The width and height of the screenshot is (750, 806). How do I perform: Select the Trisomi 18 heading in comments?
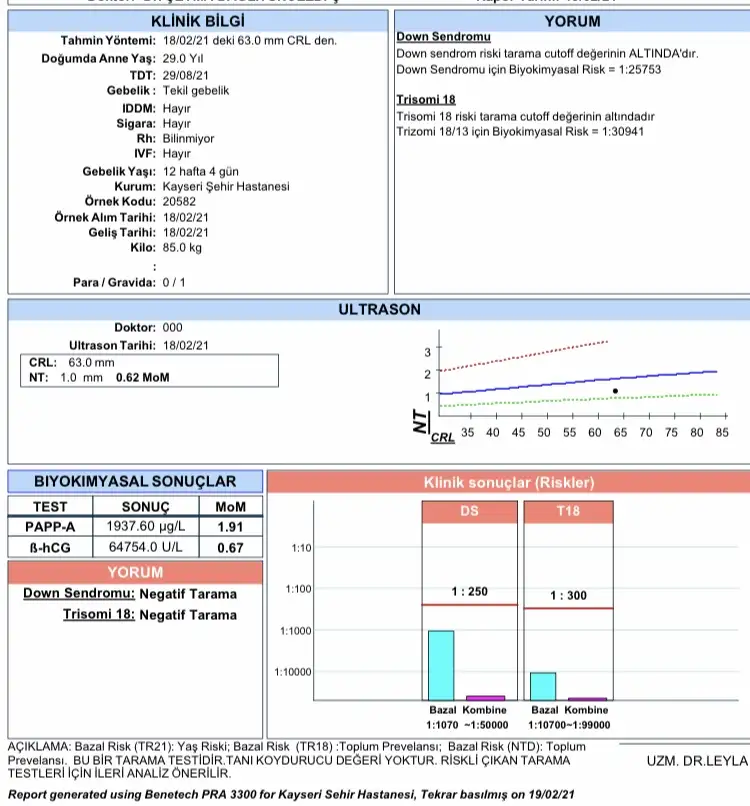(x=426, y=100)
